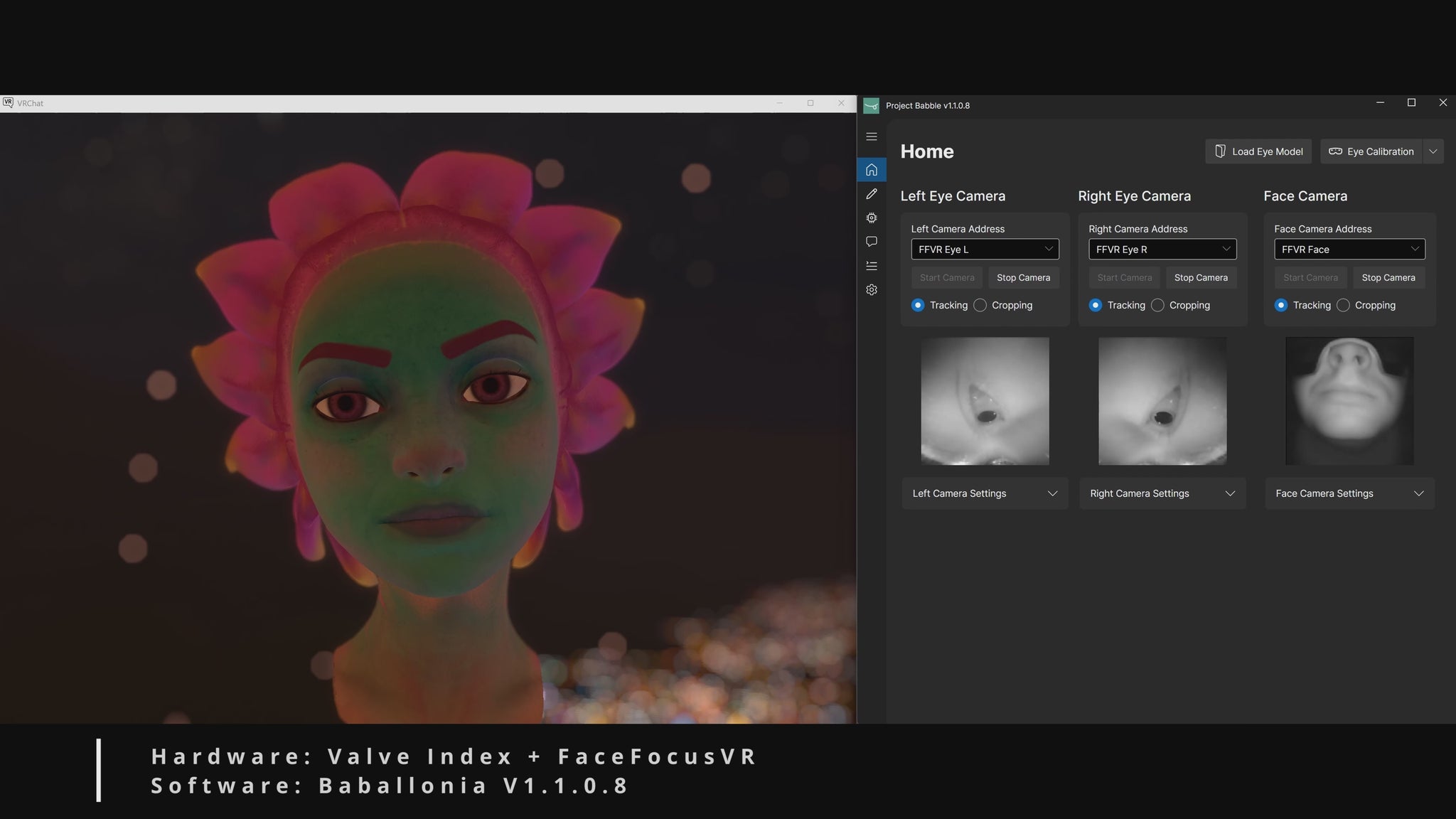Open the Face Camera Address combo box
This screenshot has width=1456, height=819.
coord(1349,249)
